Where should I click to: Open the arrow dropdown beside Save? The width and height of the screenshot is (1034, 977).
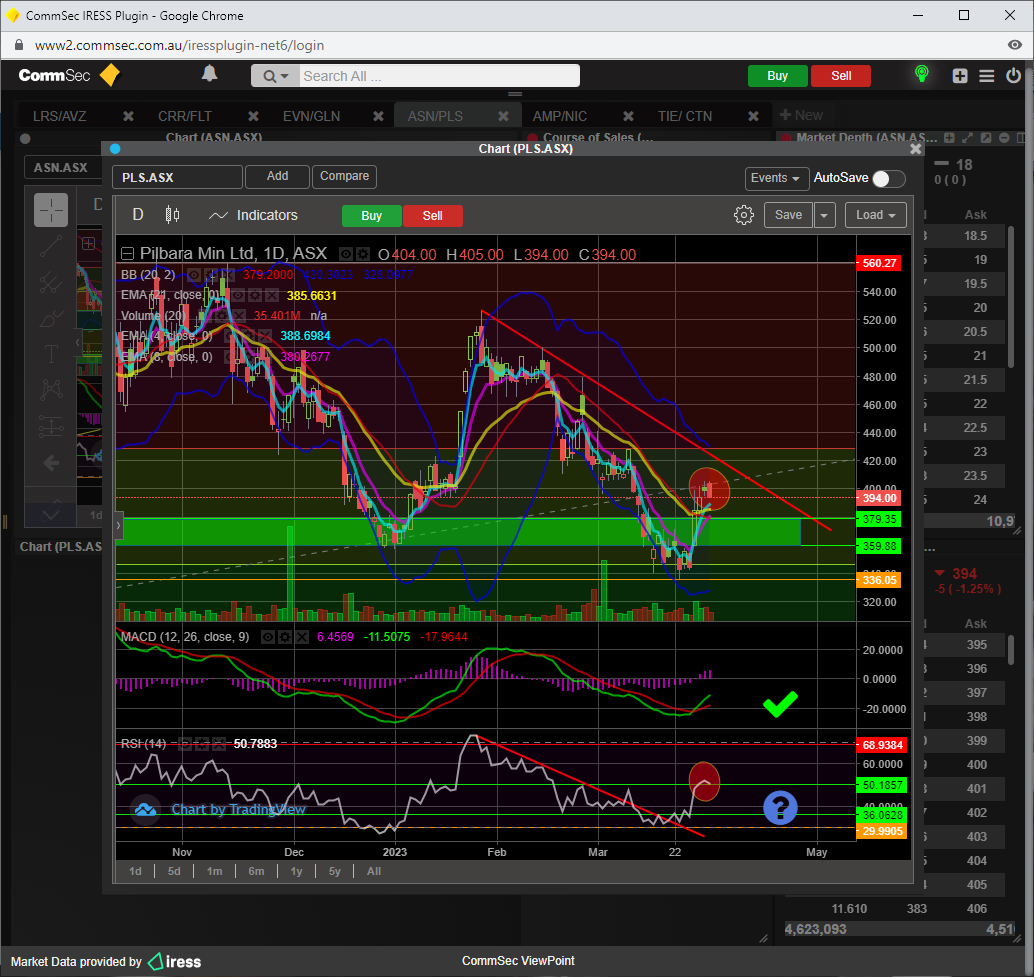[x=824, y=215]
